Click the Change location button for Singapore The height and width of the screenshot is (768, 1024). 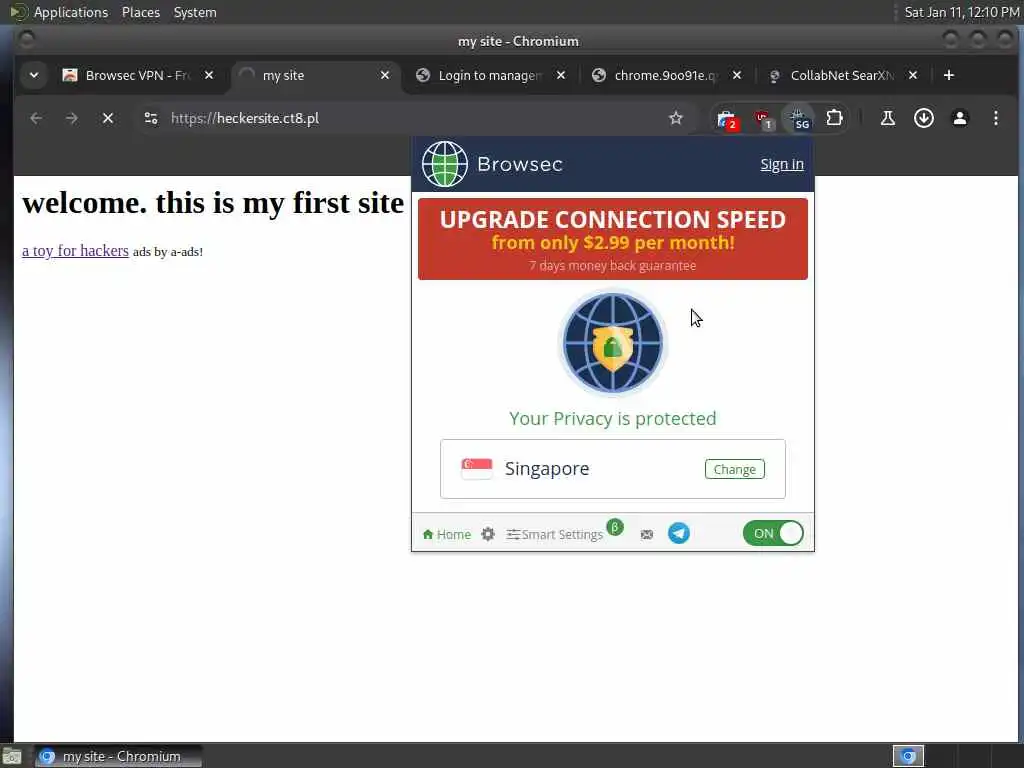pos(735,469)
